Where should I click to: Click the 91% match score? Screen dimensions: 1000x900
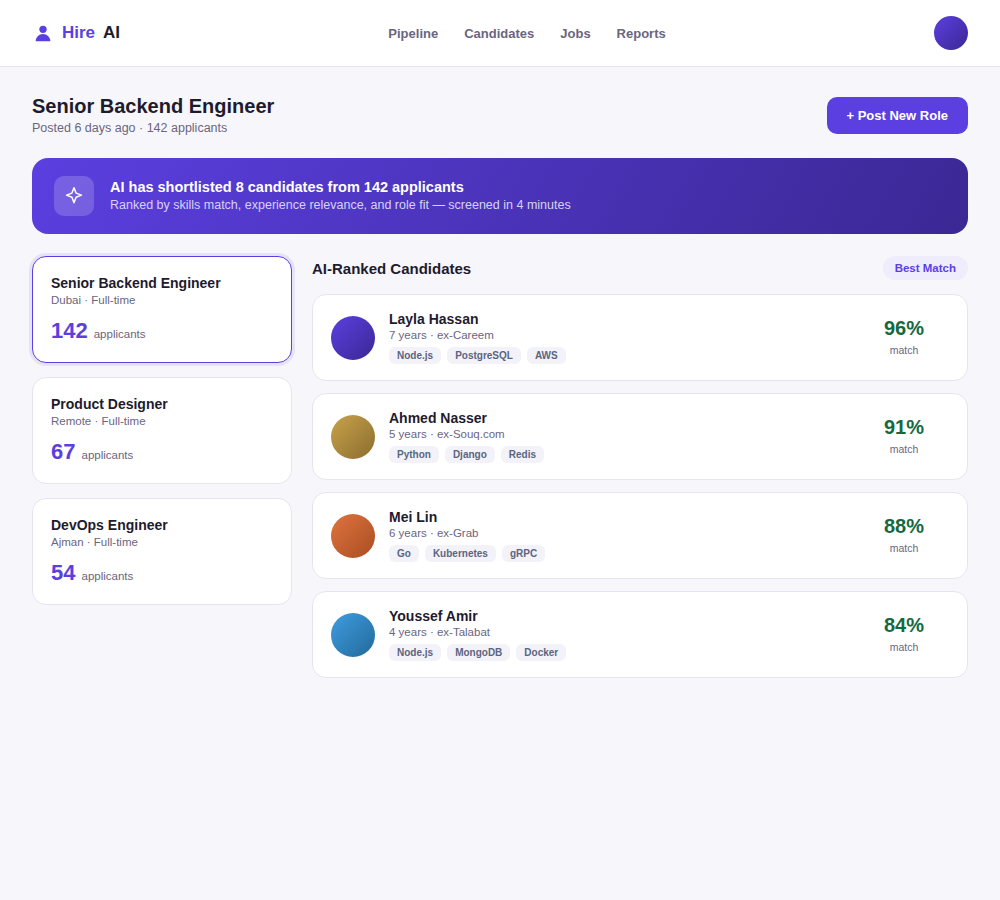coord(904,427)
